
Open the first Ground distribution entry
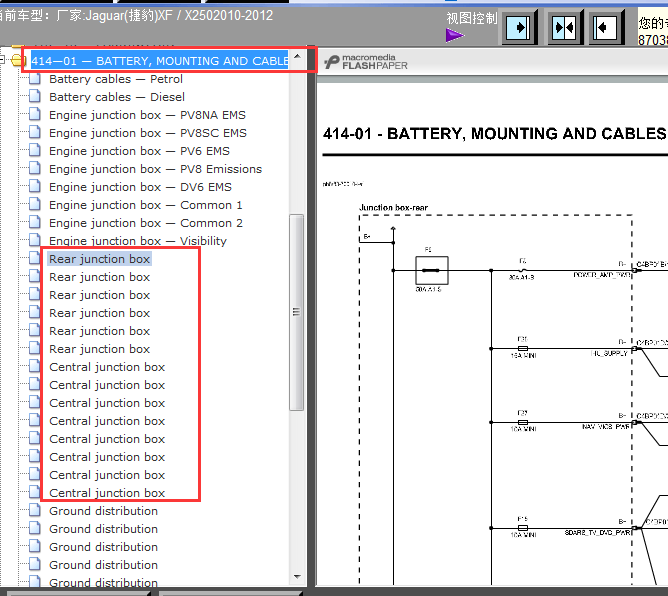(x=104, y=511)
